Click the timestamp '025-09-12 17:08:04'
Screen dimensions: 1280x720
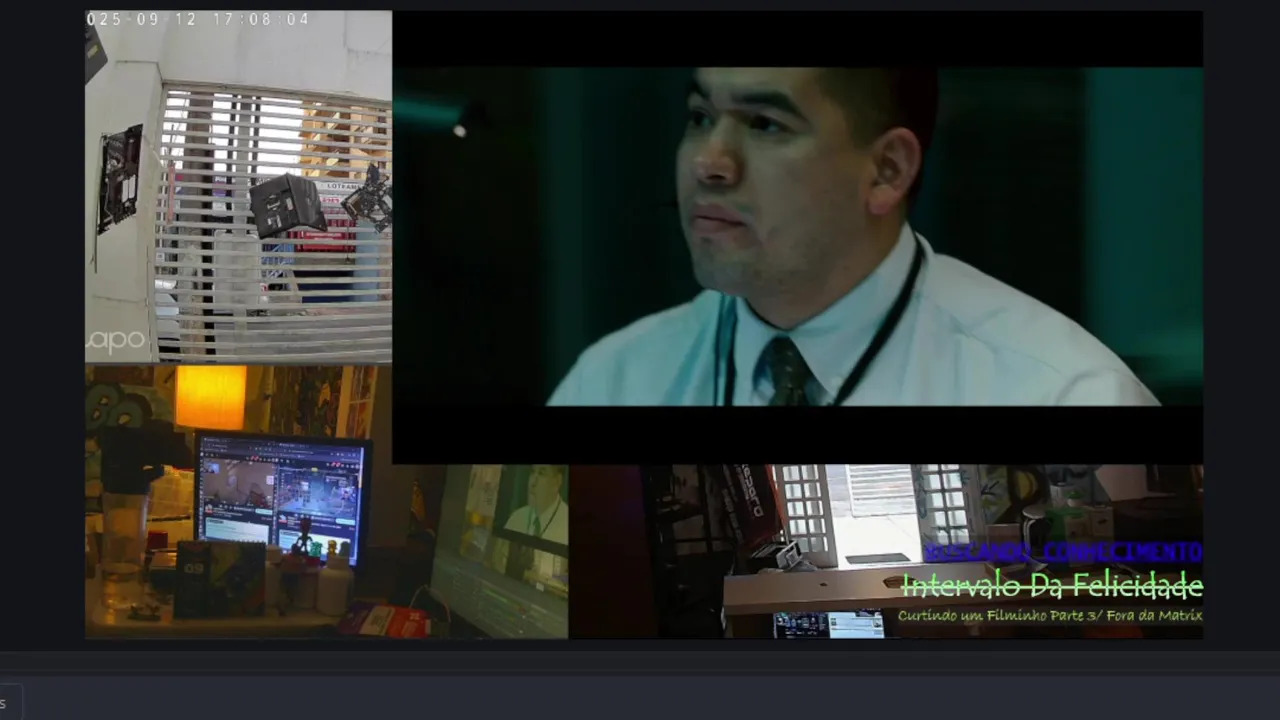tap(198, 19)
